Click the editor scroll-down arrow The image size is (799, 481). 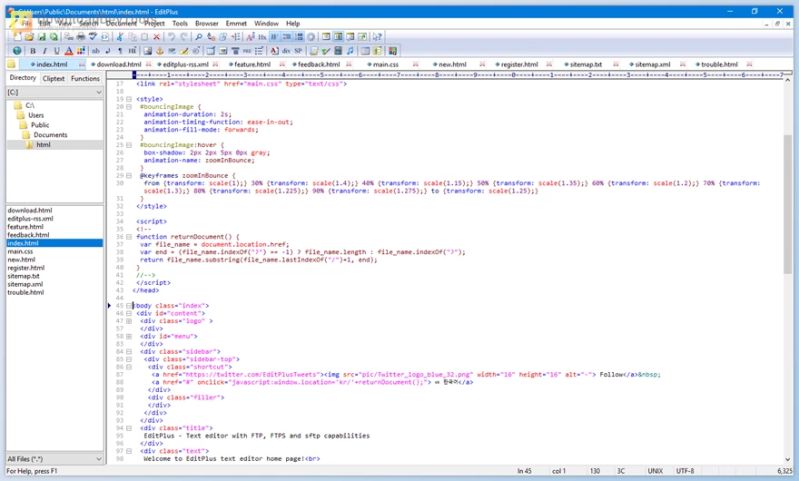tap(788, 459)
